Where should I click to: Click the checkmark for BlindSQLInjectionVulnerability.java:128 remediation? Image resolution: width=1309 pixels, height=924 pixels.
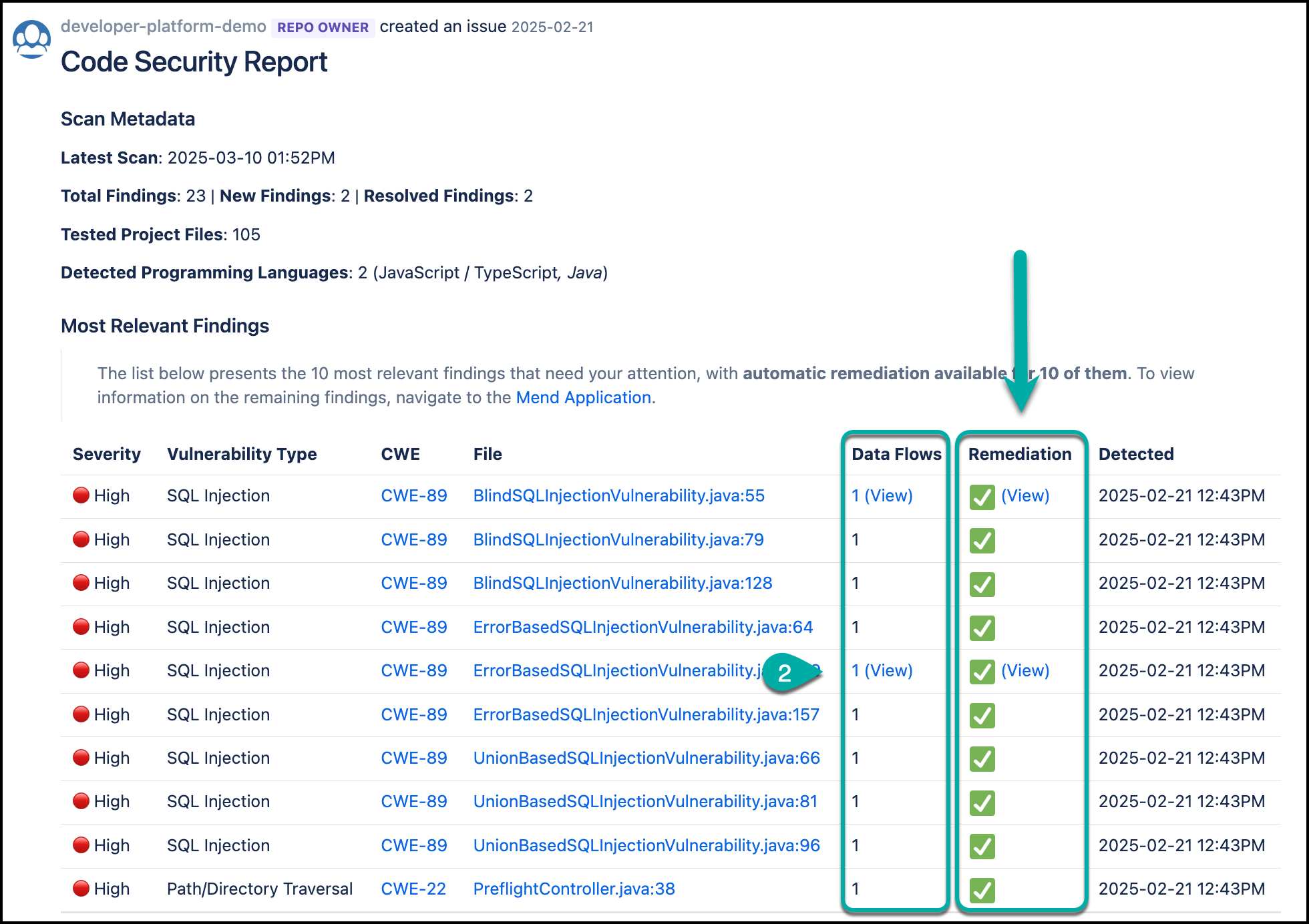982,584
